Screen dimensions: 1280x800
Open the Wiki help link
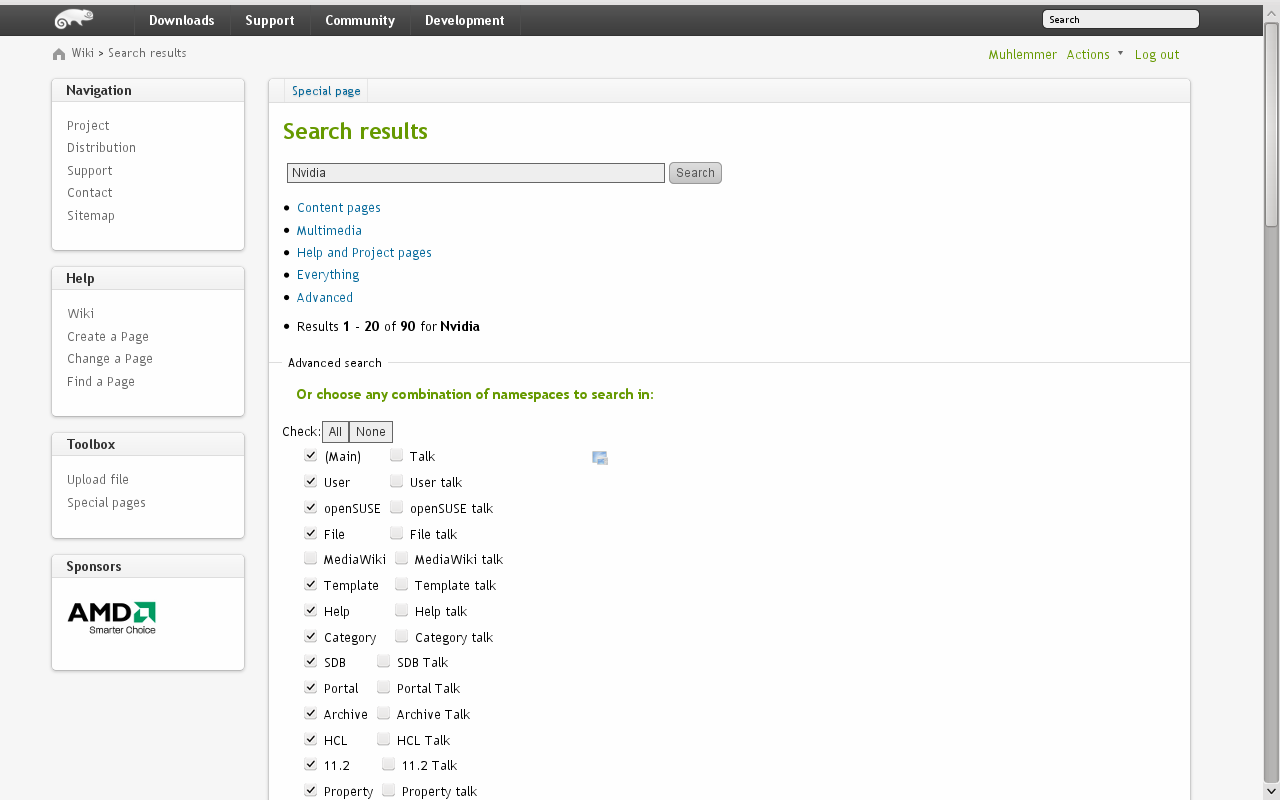(81, 314)
